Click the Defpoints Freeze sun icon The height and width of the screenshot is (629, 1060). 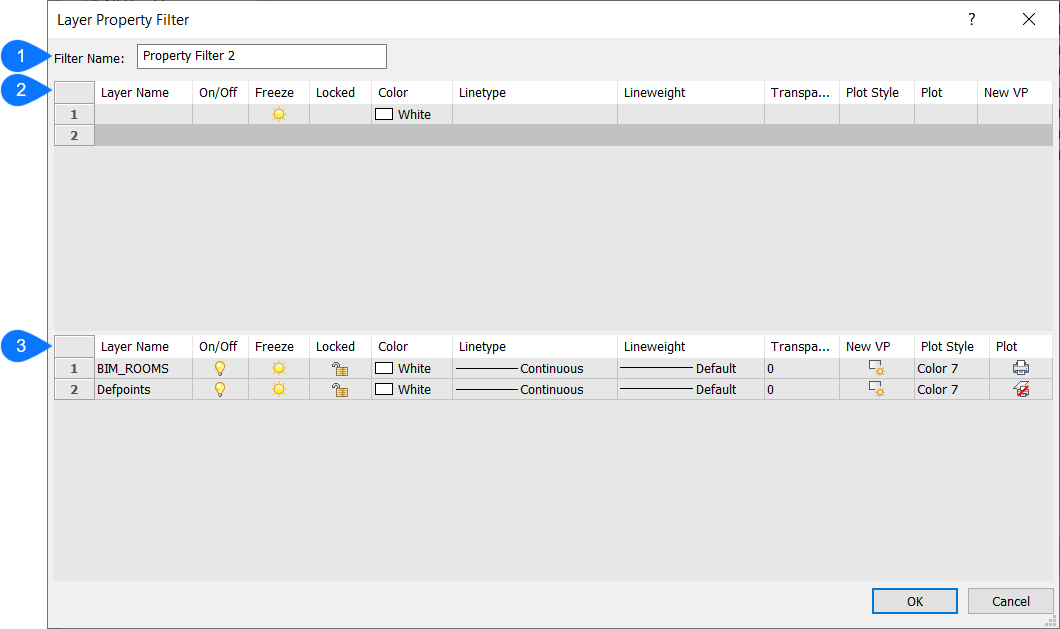pyautogui.click(x=279, y=389)
